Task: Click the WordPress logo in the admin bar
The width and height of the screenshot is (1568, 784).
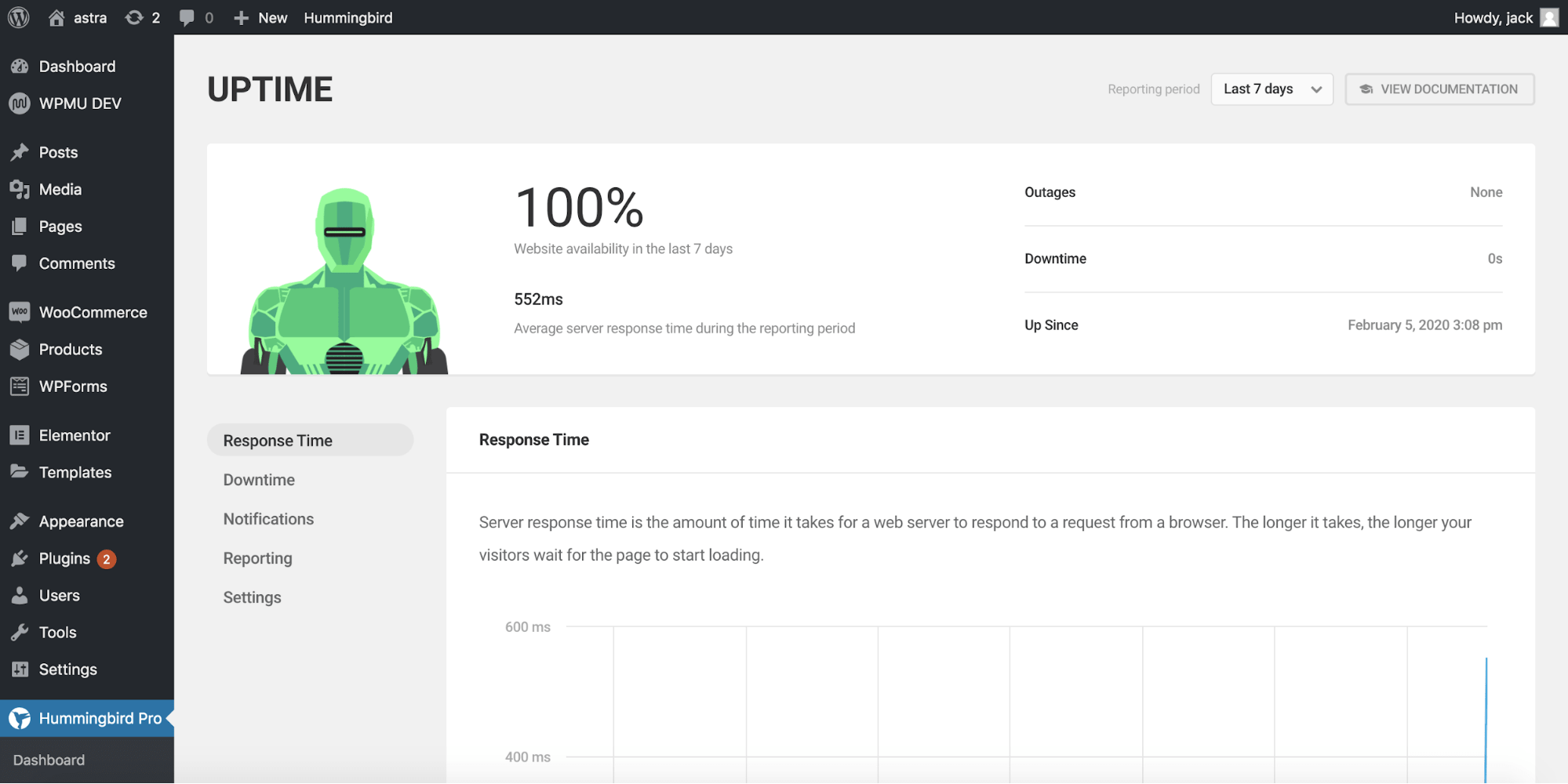Action: click(17, 17)
